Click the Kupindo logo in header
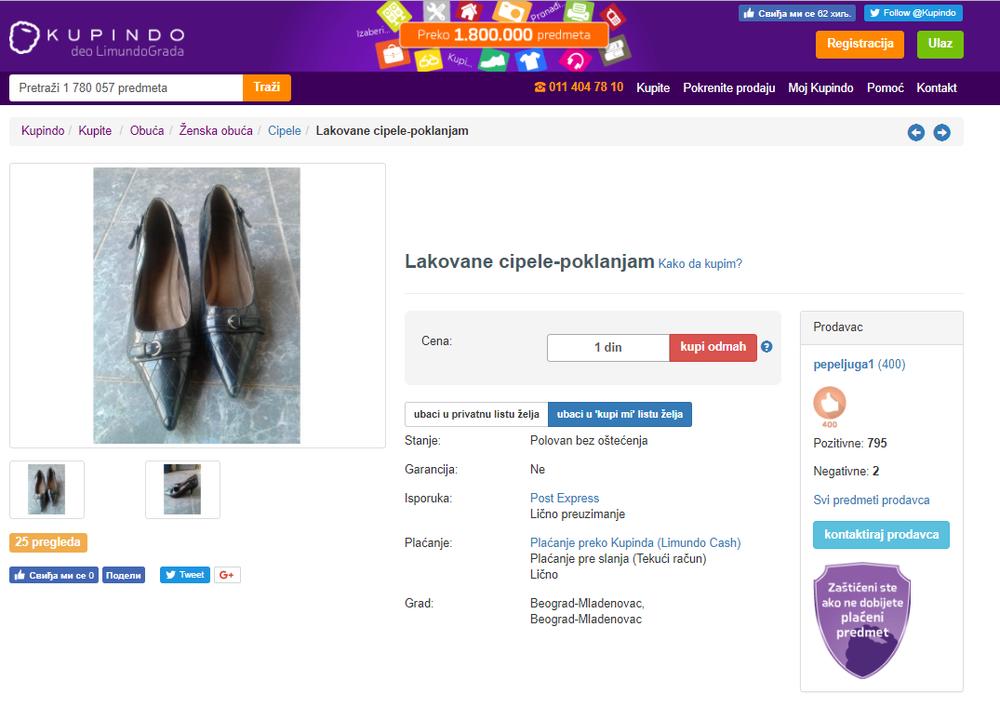The width and height of the screenshot is (1000, 707). (x=97, y=38)
